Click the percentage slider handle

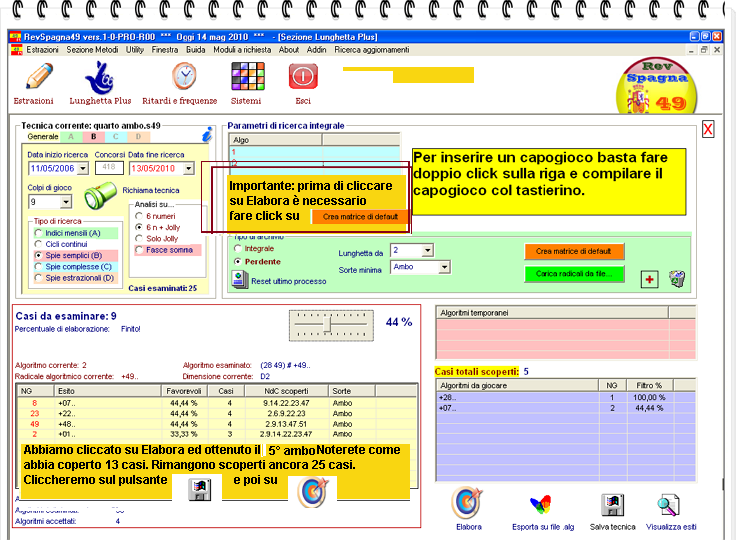[x=328, y=324]
